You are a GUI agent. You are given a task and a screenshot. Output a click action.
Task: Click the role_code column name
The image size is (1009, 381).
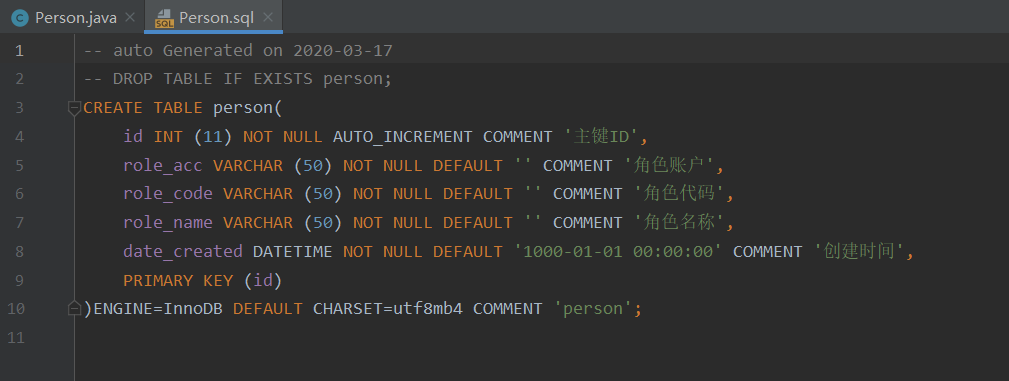(x=168, y=194)
